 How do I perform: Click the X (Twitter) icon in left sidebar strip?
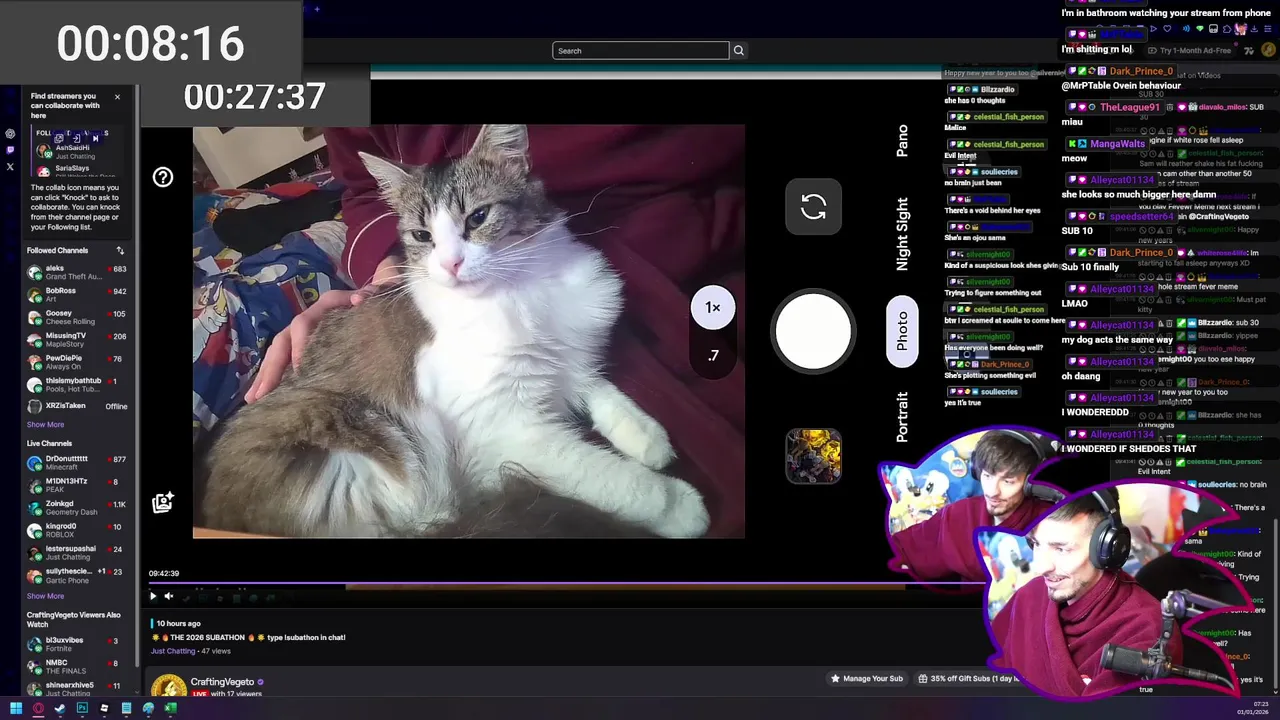click(10, 167)
